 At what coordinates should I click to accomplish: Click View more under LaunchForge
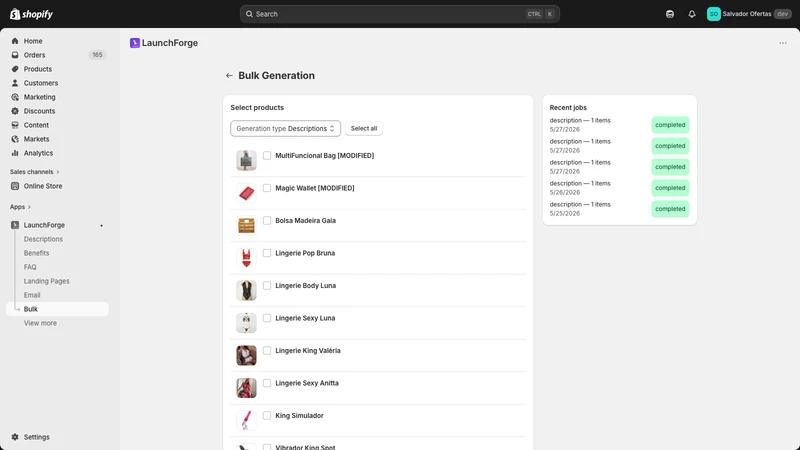[40, 323]
